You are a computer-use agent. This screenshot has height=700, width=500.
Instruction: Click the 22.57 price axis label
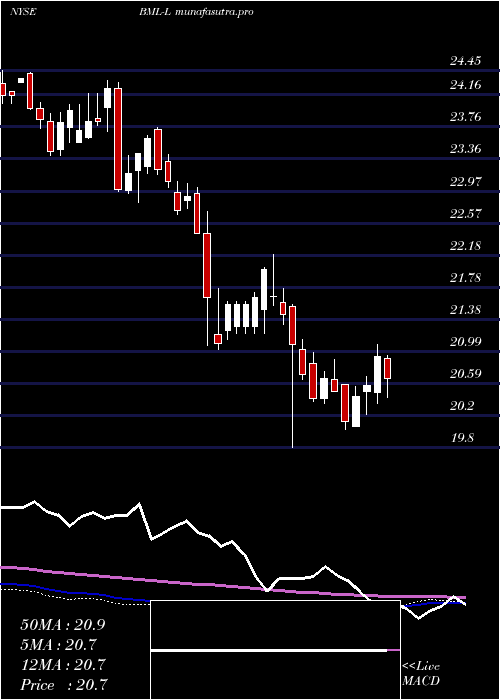(x=465, y=213)
